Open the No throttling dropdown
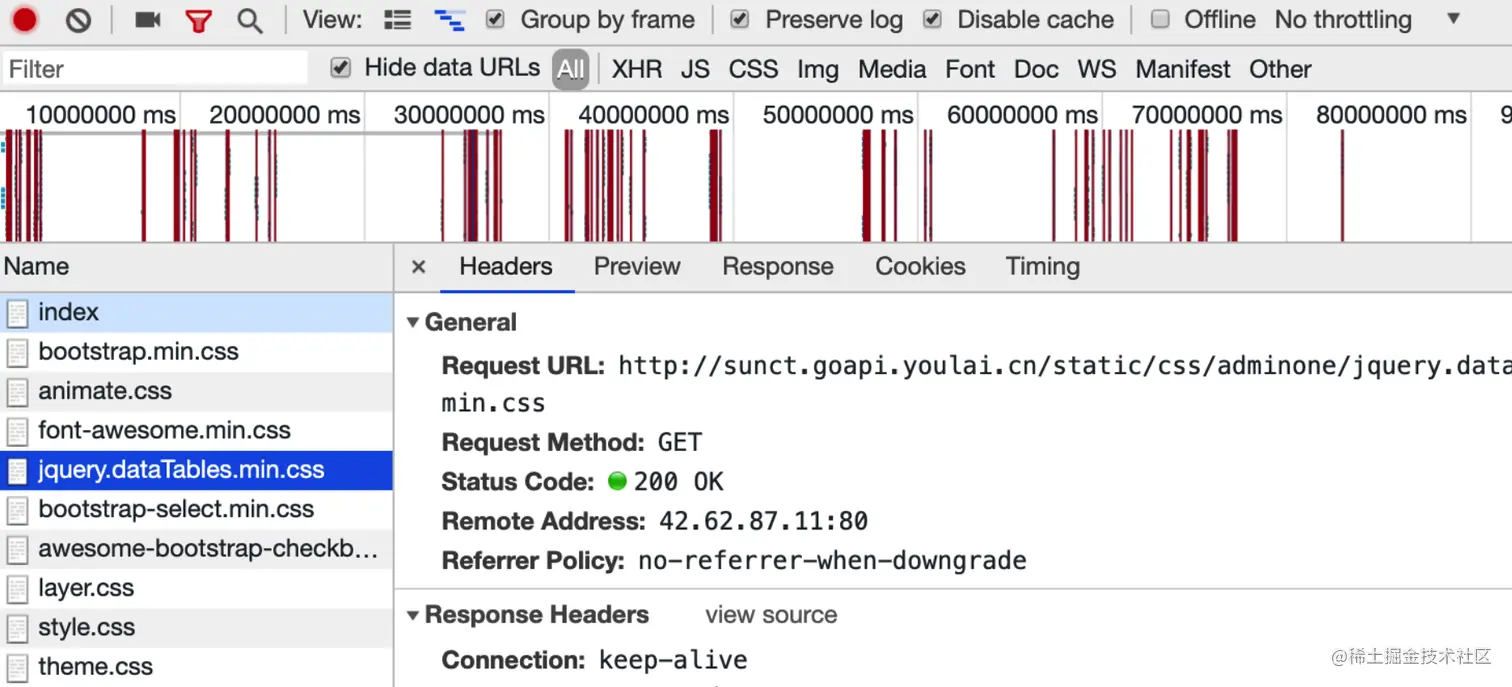The height and width of the screenshot is (687, 1512). (x=1367, y=19)
